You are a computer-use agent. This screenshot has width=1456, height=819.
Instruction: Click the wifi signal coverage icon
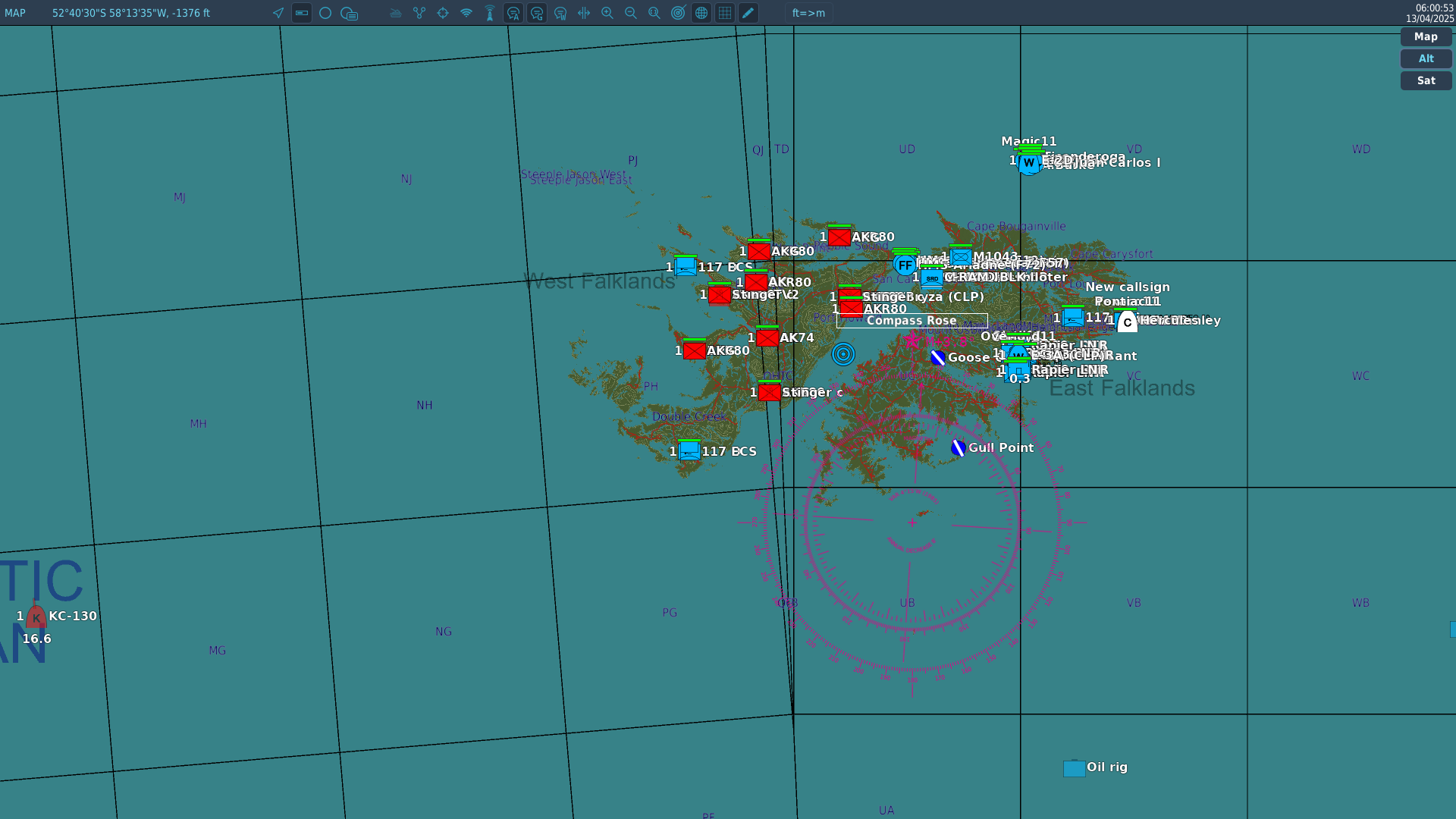(x=466, y=13)
